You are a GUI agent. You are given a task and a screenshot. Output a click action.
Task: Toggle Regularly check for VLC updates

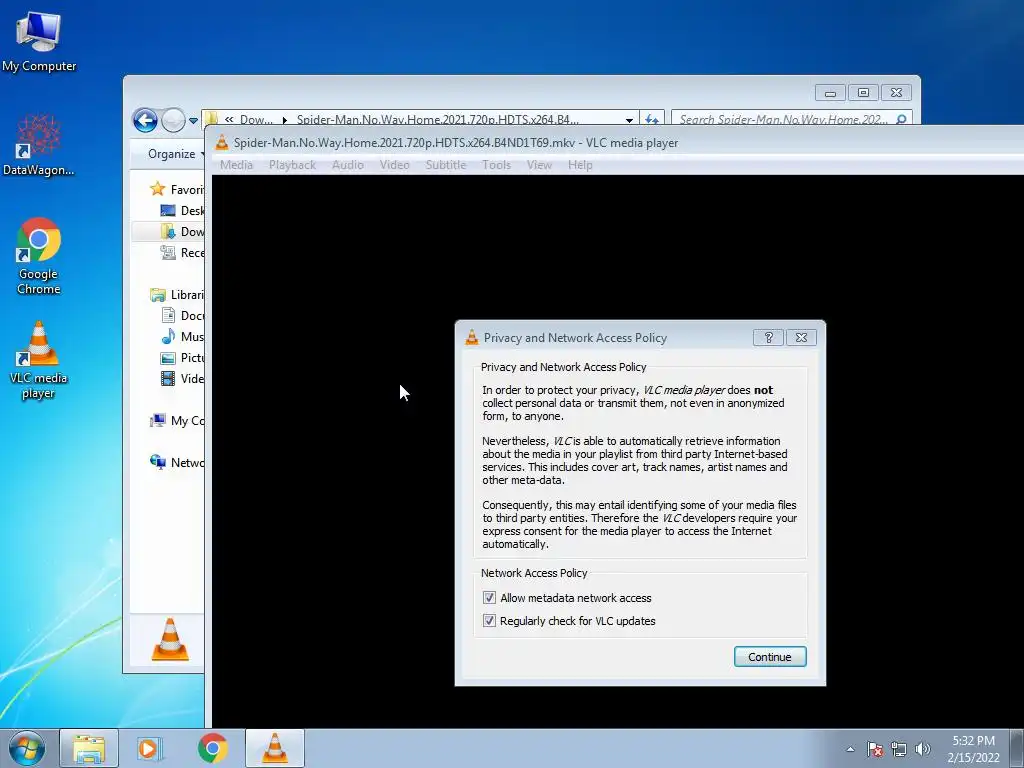click(x=489, y=620)
